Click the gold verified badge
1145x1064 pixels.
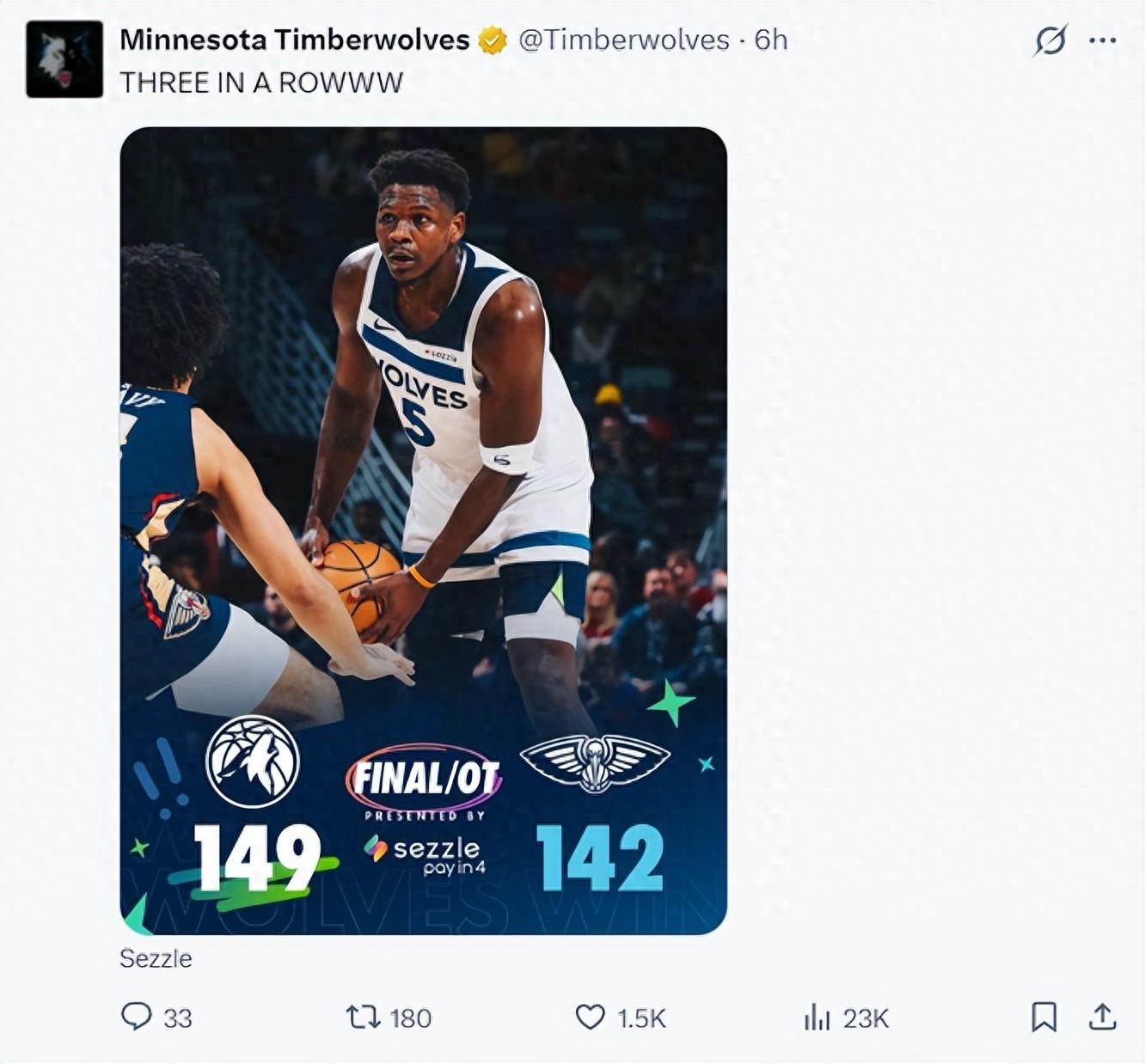(x=492, y=40)
